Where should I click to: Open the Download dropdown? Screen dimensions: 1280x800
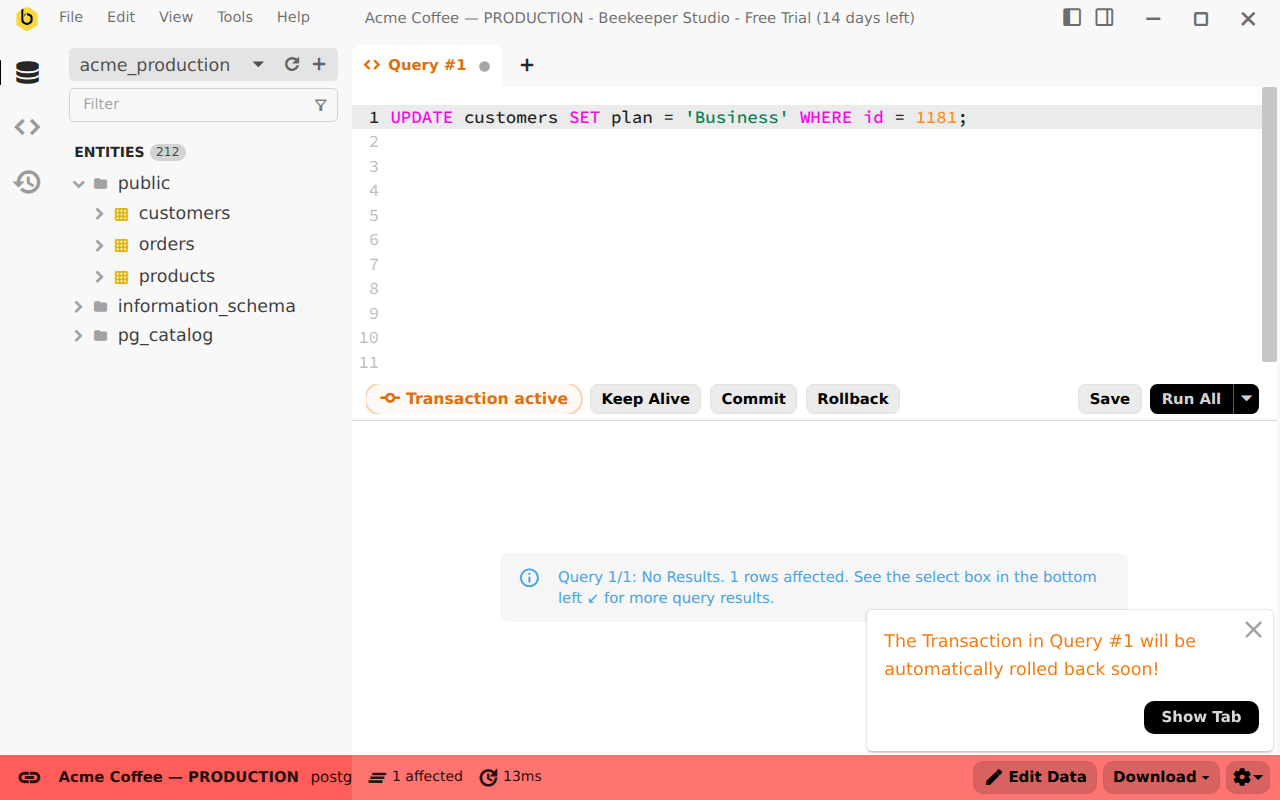click(1161, 777)
